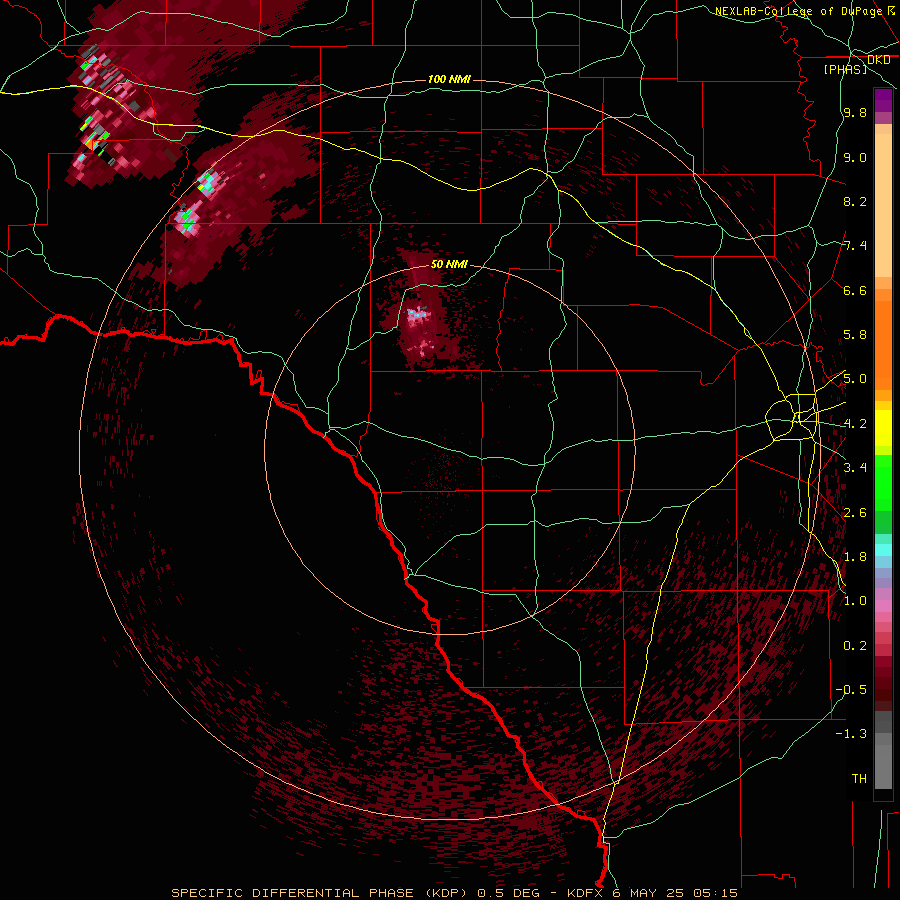Screen dimensions: 900x900
Task: Pick the pink segment of the color bar
Action: 883,606
